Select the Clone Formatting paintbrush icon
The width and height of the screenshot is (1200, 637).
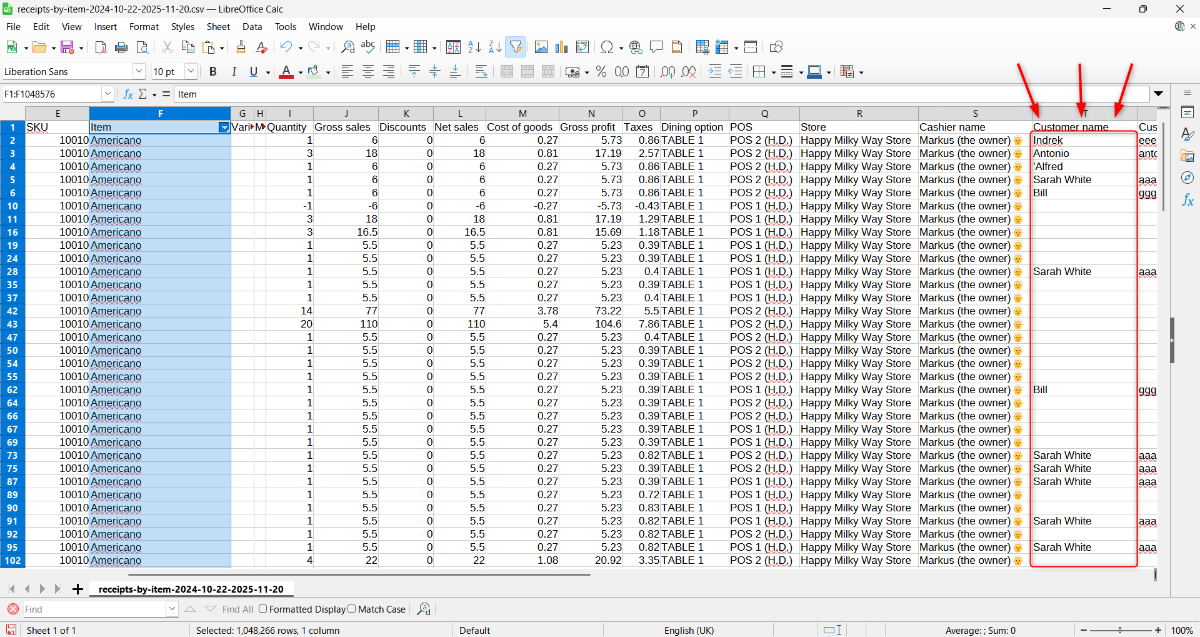[x=240, y=47]
